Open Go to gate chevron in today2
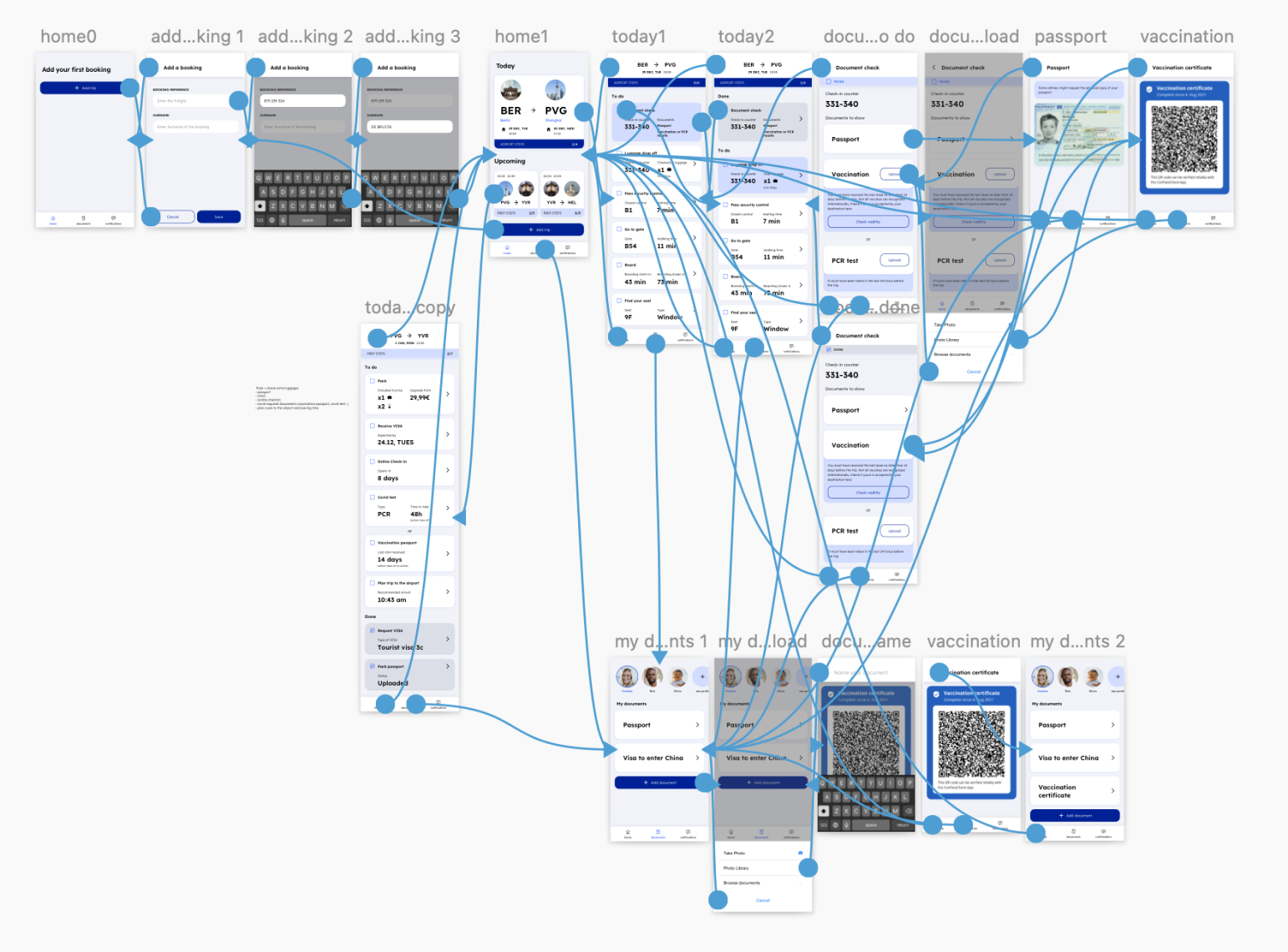The height and width of the screenshot is (952, 1288). pos(801,249)
